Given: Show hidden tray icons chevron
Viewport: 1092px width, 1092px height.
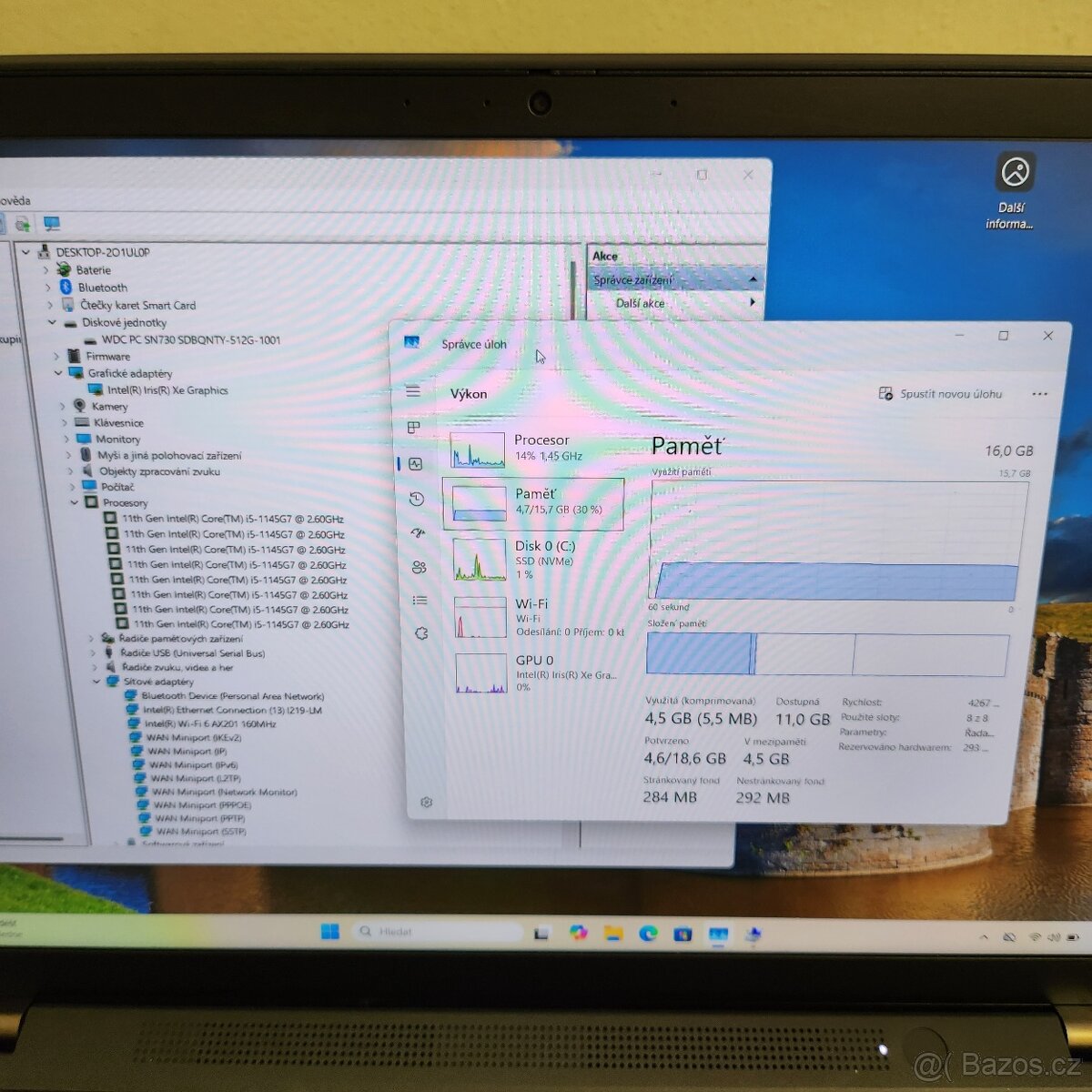Looking at the screenshot, I should click(x=984, y=936).
